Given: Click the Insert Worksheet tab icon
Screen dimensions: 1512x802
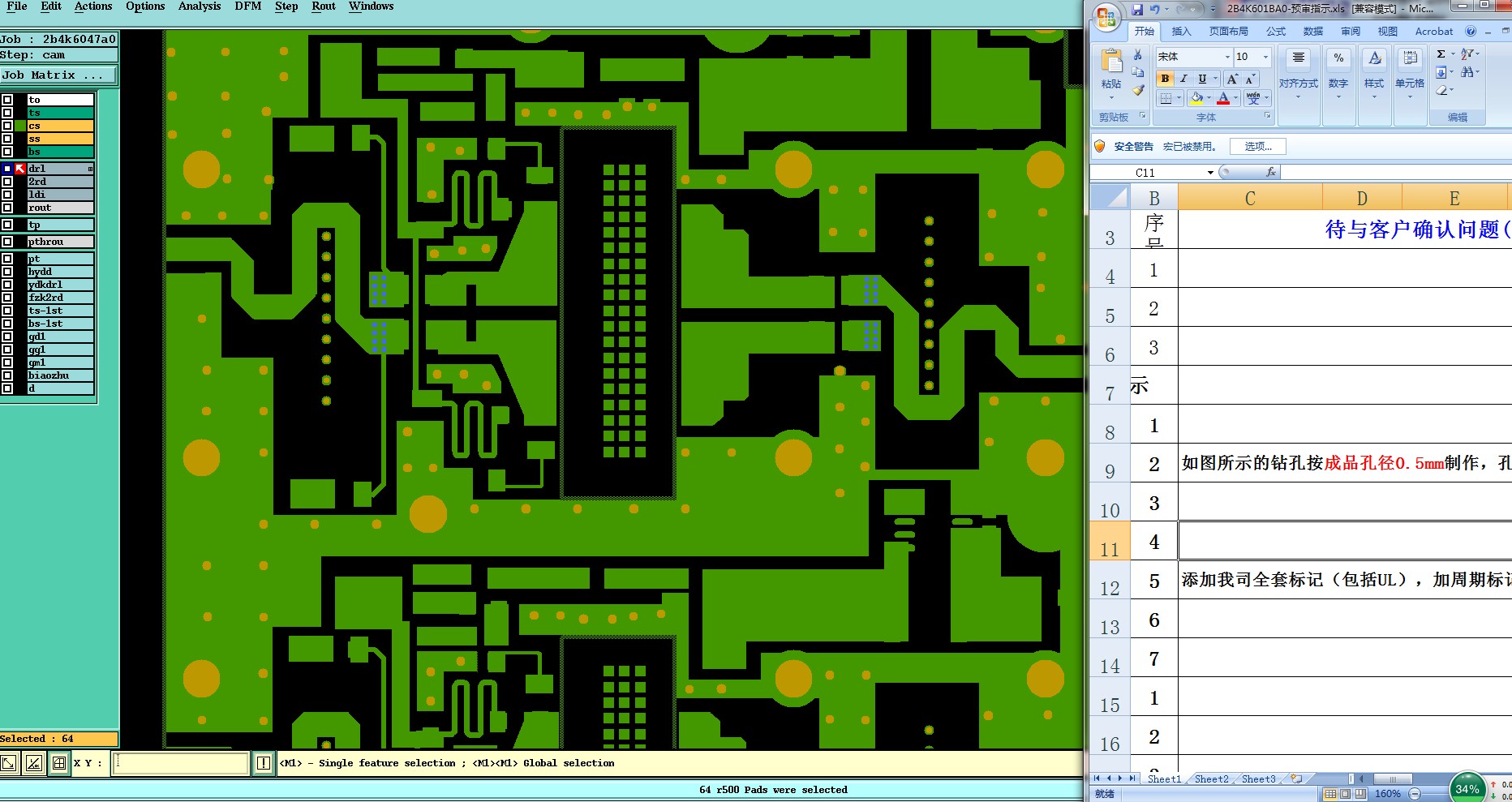Looking at the screenshot, I should point(1296,778).
